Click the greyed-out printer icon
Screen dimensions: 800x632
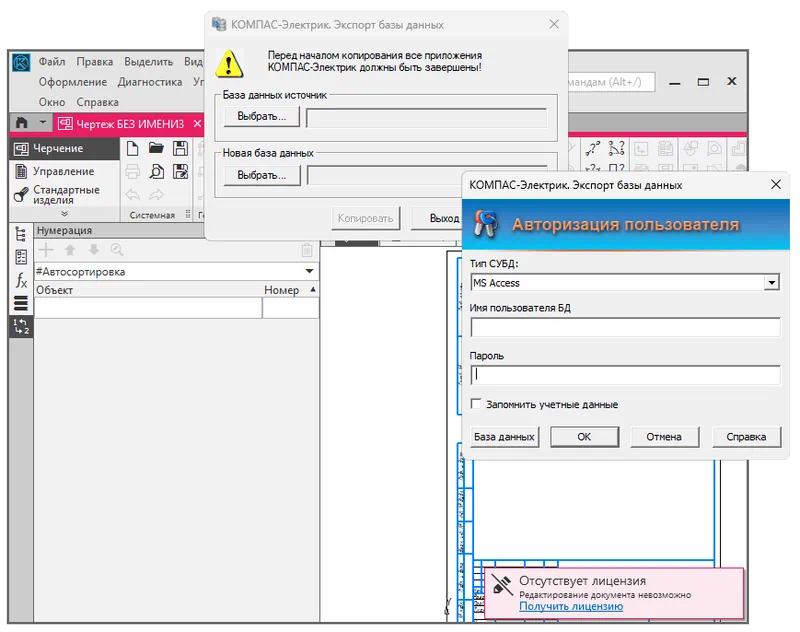[132, 171]
